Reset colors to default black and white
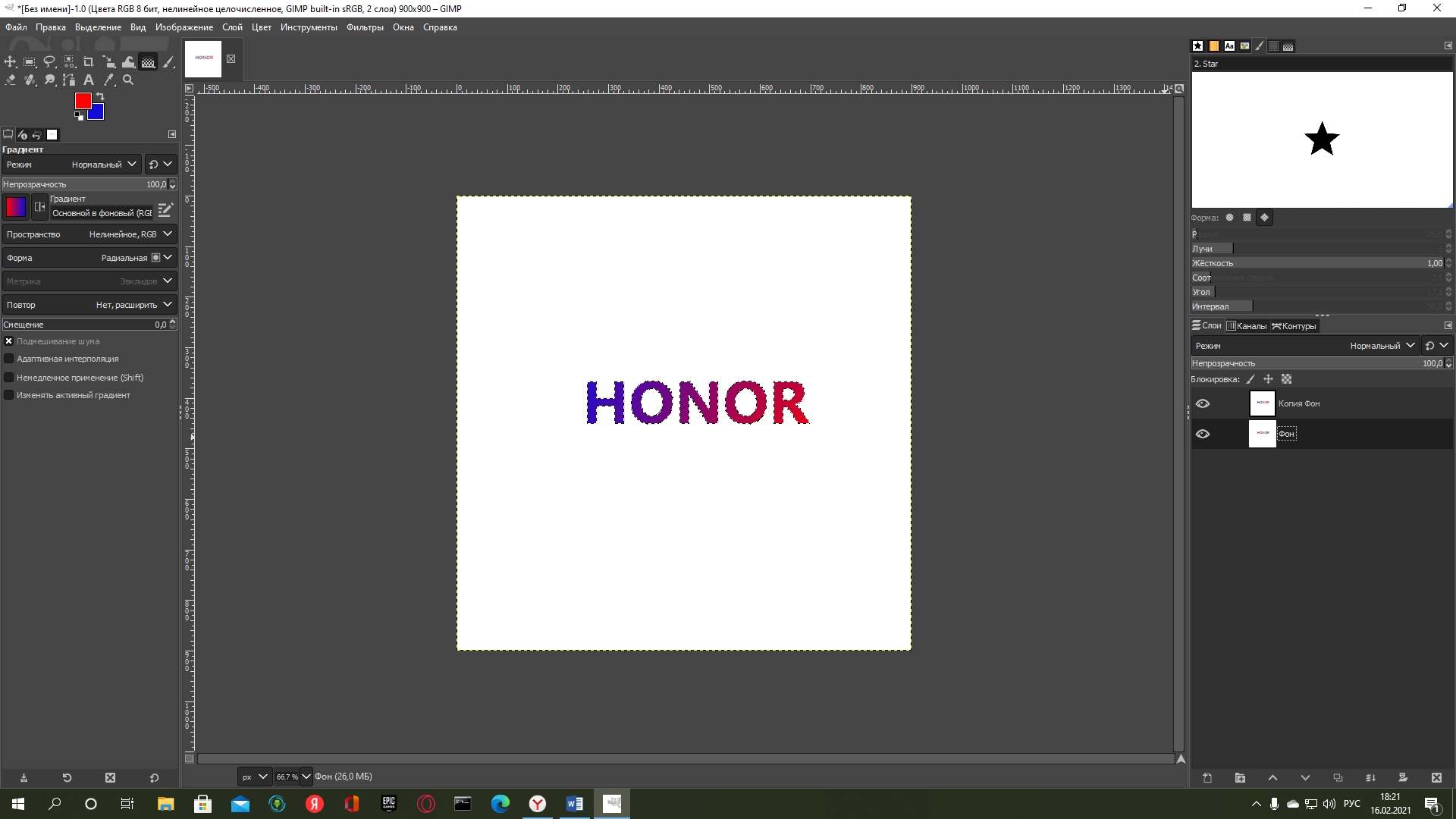 click(x=79, y=116)
